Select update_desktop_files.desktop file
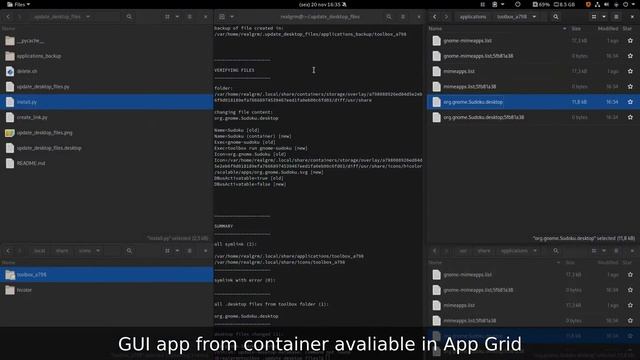This screenshot has height=360, width=640. (x=107, y=148)
